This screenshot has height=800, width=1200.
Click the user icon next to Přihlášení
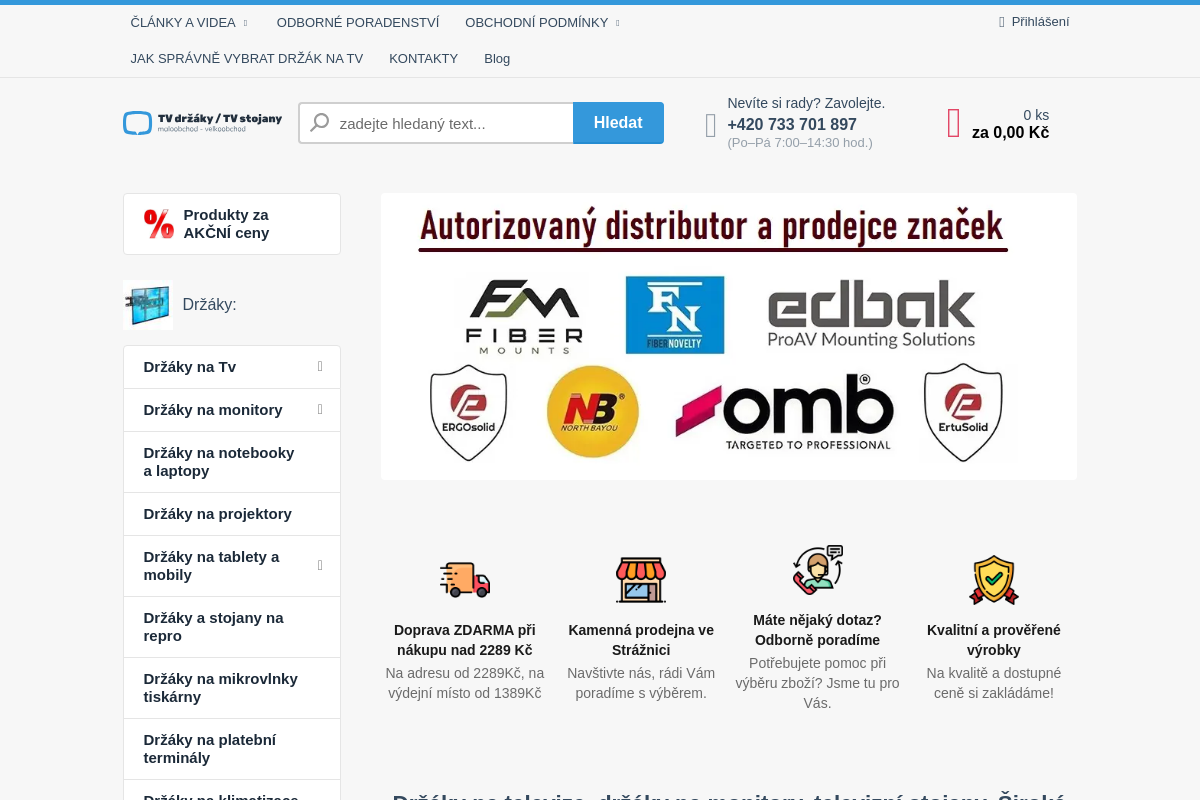point(1002,22)
